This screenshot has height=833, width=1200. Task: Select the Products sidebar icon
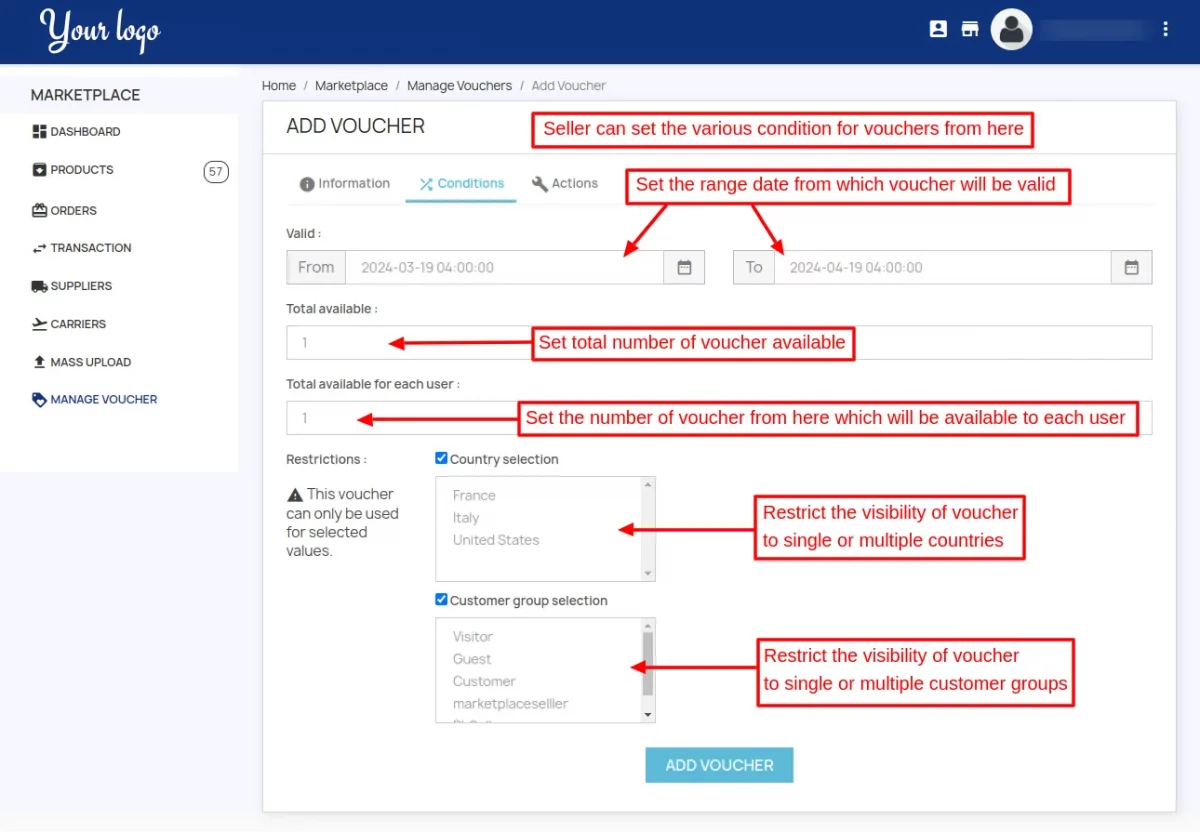pyautogui.click(x=80, y=169)
